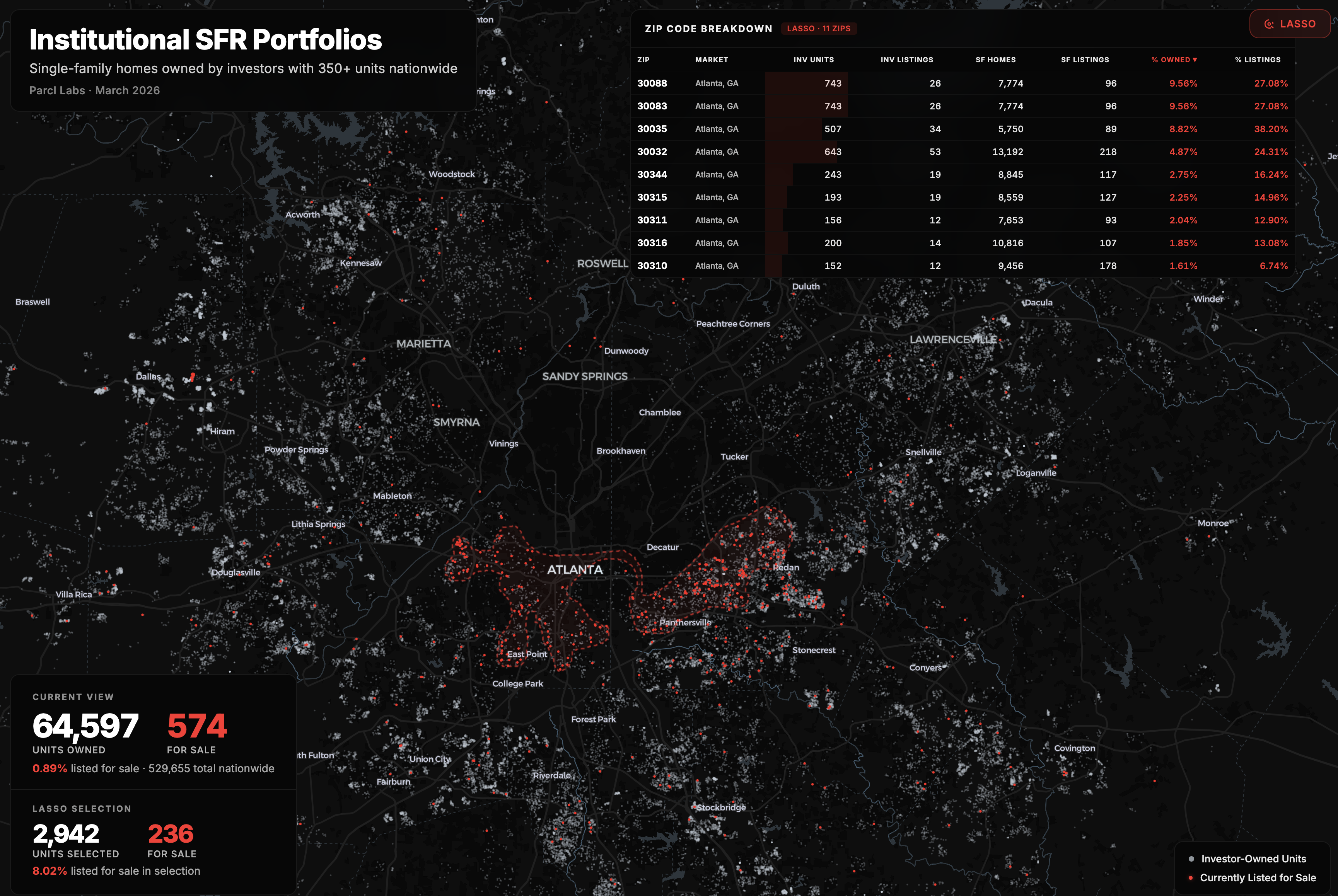The height and width of the screenshot is (896, 1338).
Task: Click the red dot beside Currently Listed for Sale
Action: [x=1191, y=878]
